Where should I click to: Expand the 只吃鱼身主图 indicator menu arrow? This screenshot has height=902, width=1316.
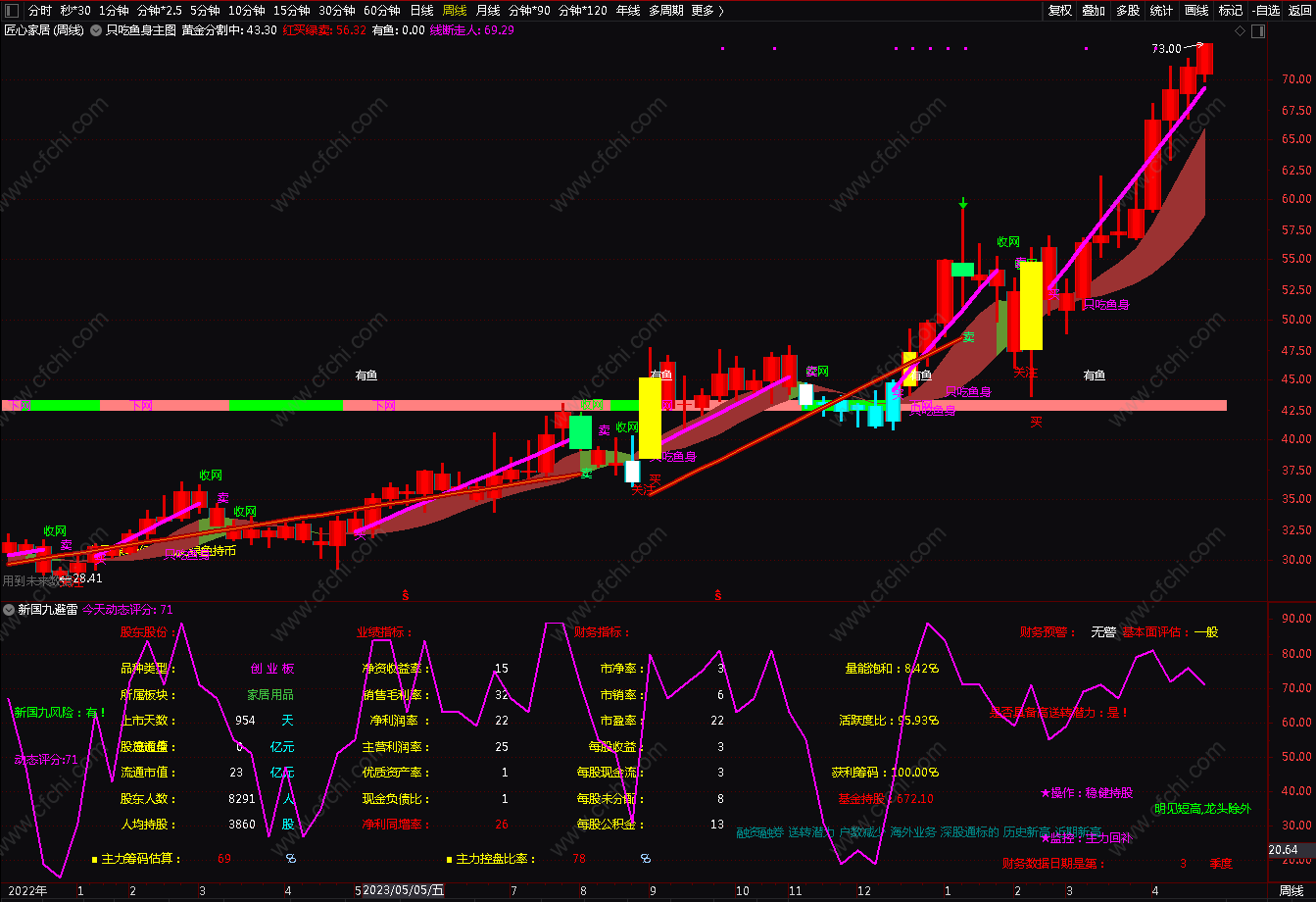(x=96, y=30)
